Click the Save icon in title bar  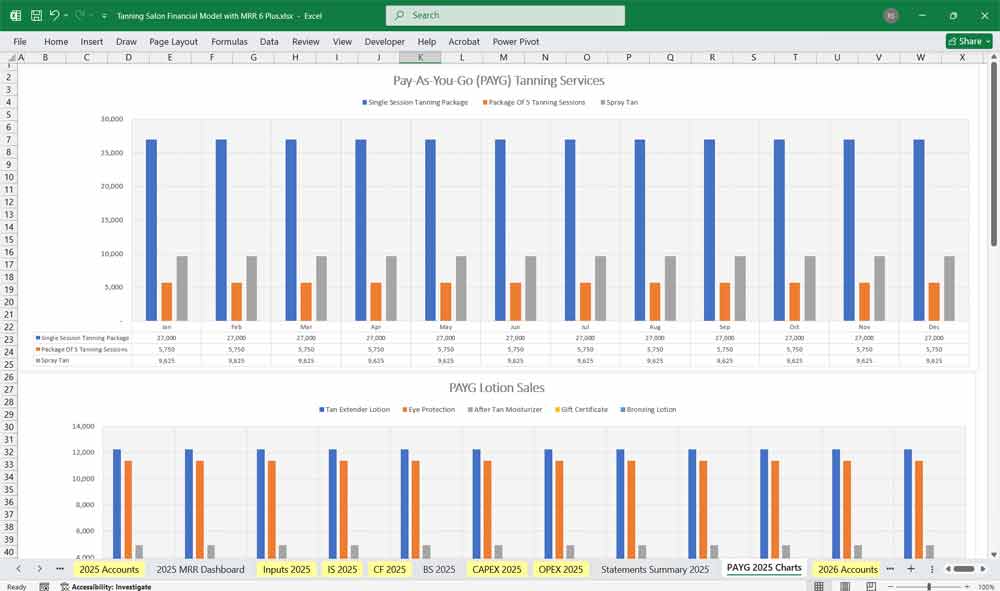click(x=36, y=16)
